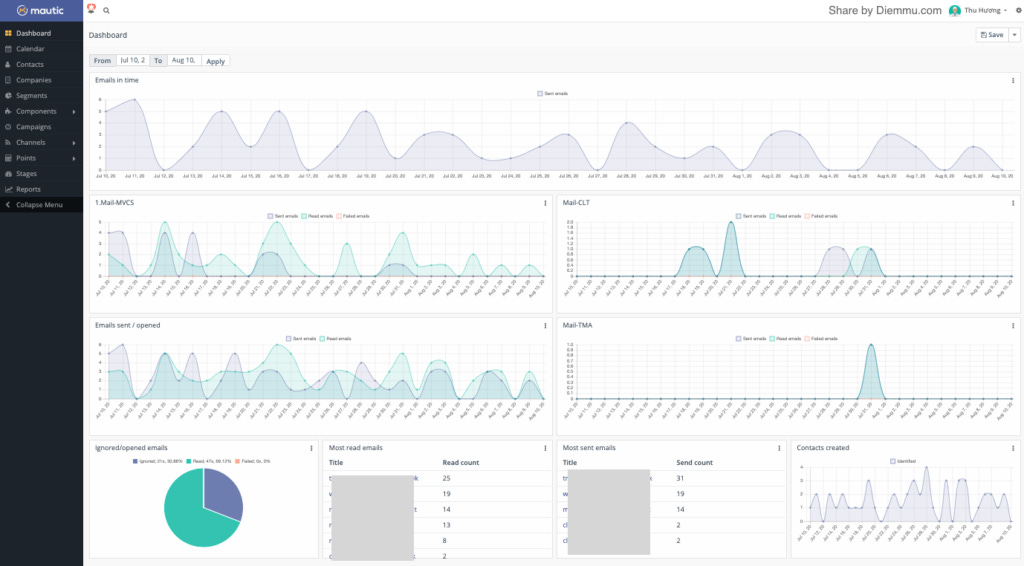This screenshot has width=1024, height=566.
Task: Collapse the sidebar menu
Action: 41,205
